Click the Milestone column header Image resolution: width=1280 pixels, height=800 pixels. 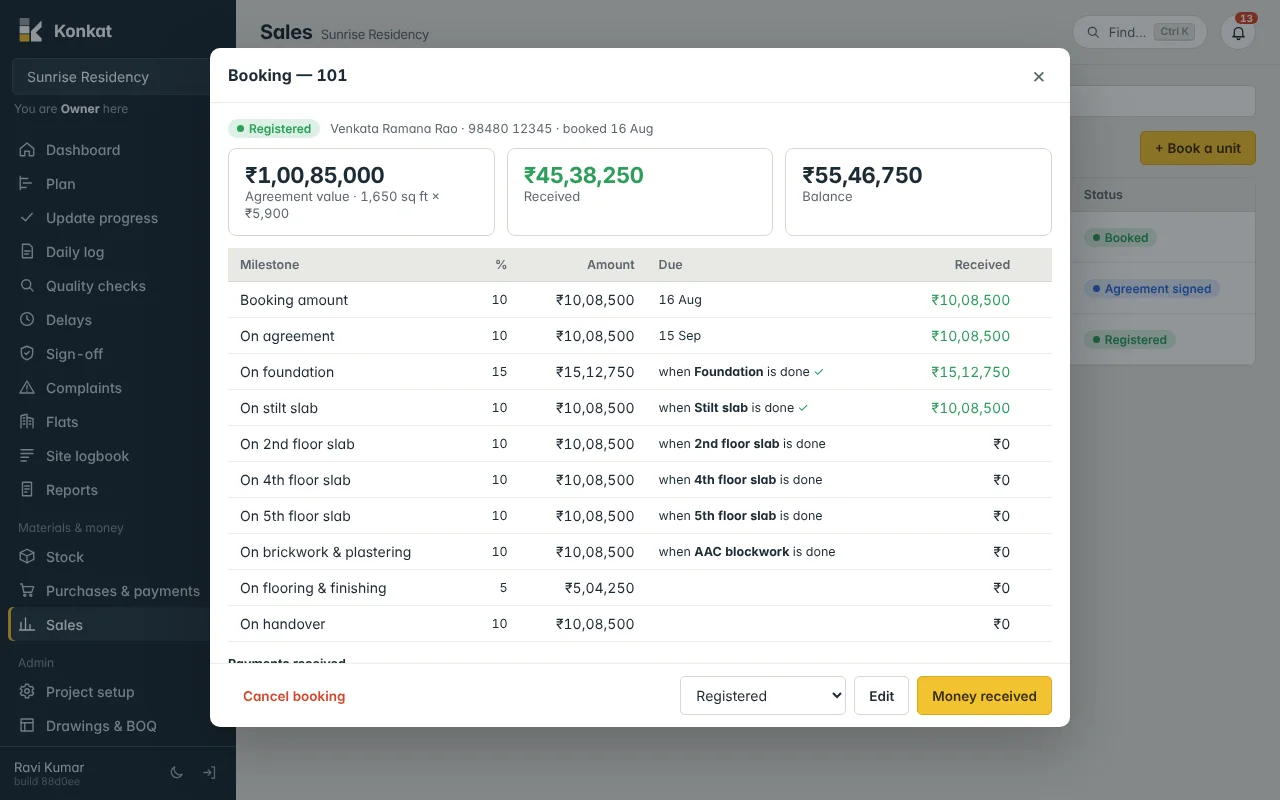(x=269, y=265)
